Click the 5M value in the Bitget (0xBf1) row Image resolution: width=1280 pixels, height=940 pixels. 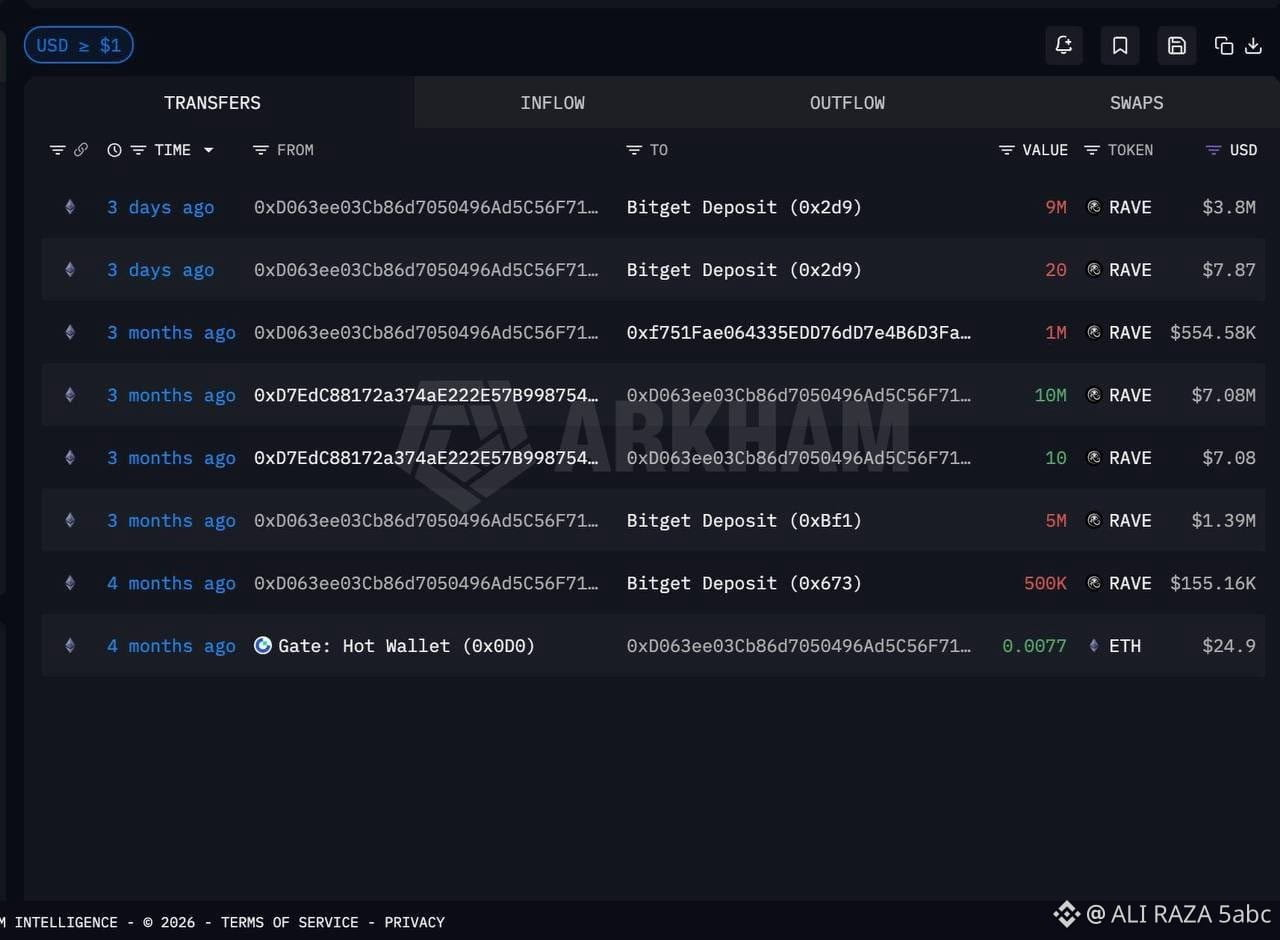(1056, 521)
